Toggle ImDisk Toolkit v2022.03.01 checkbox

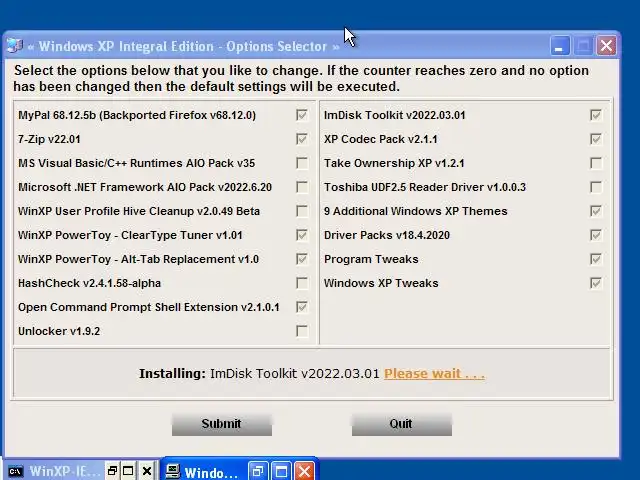pyautogui.click(x=596, y=115)
